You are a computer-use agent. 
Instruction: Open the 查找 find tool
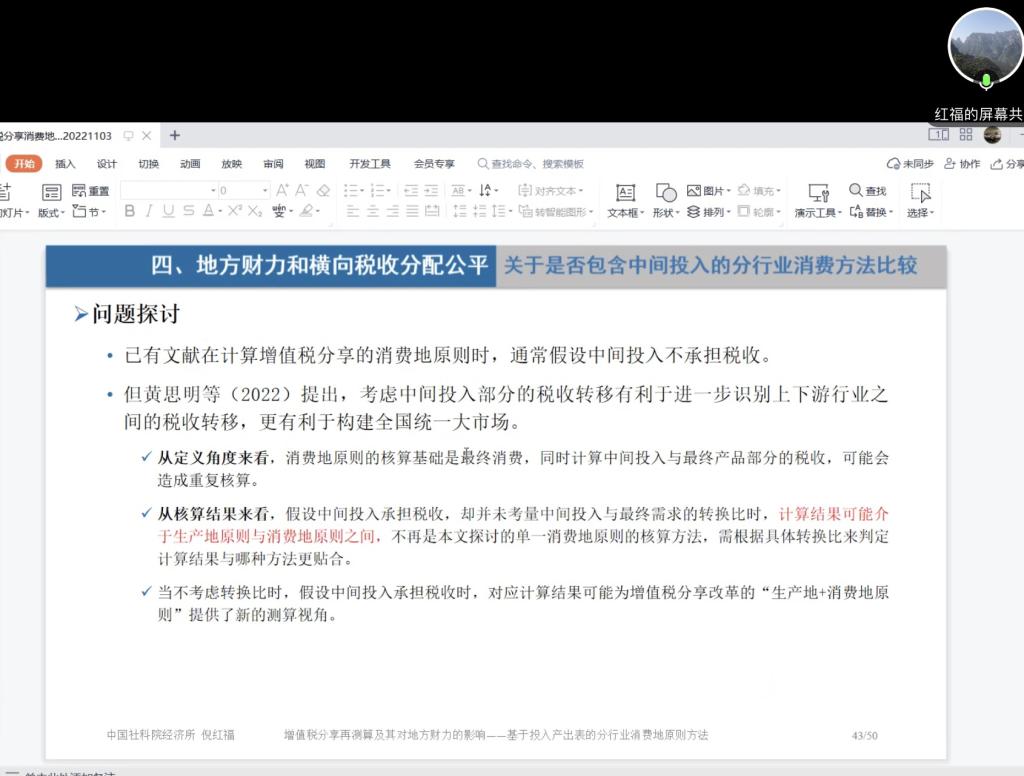[862, 190]
